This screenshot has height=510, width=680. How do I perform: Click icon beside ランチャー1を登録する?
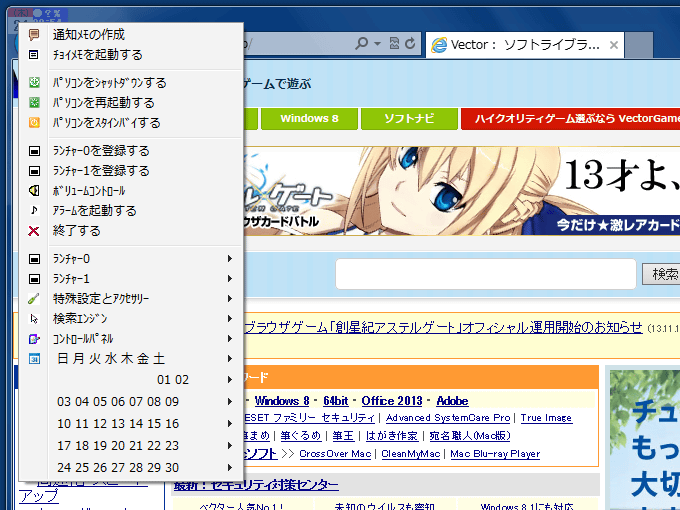34,171
